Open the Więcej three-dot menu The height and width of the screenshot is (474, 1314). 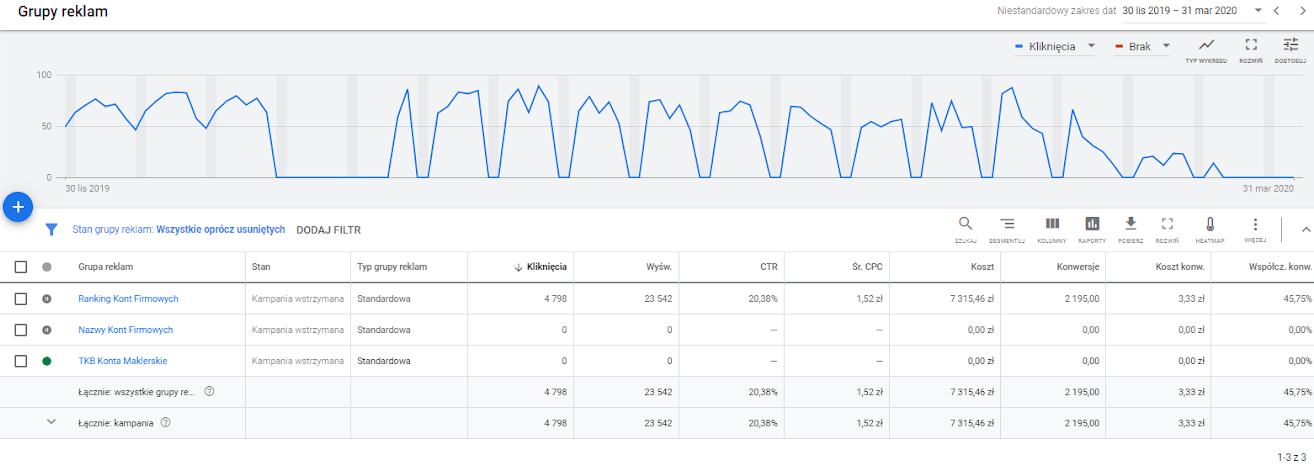(1255, 225)
